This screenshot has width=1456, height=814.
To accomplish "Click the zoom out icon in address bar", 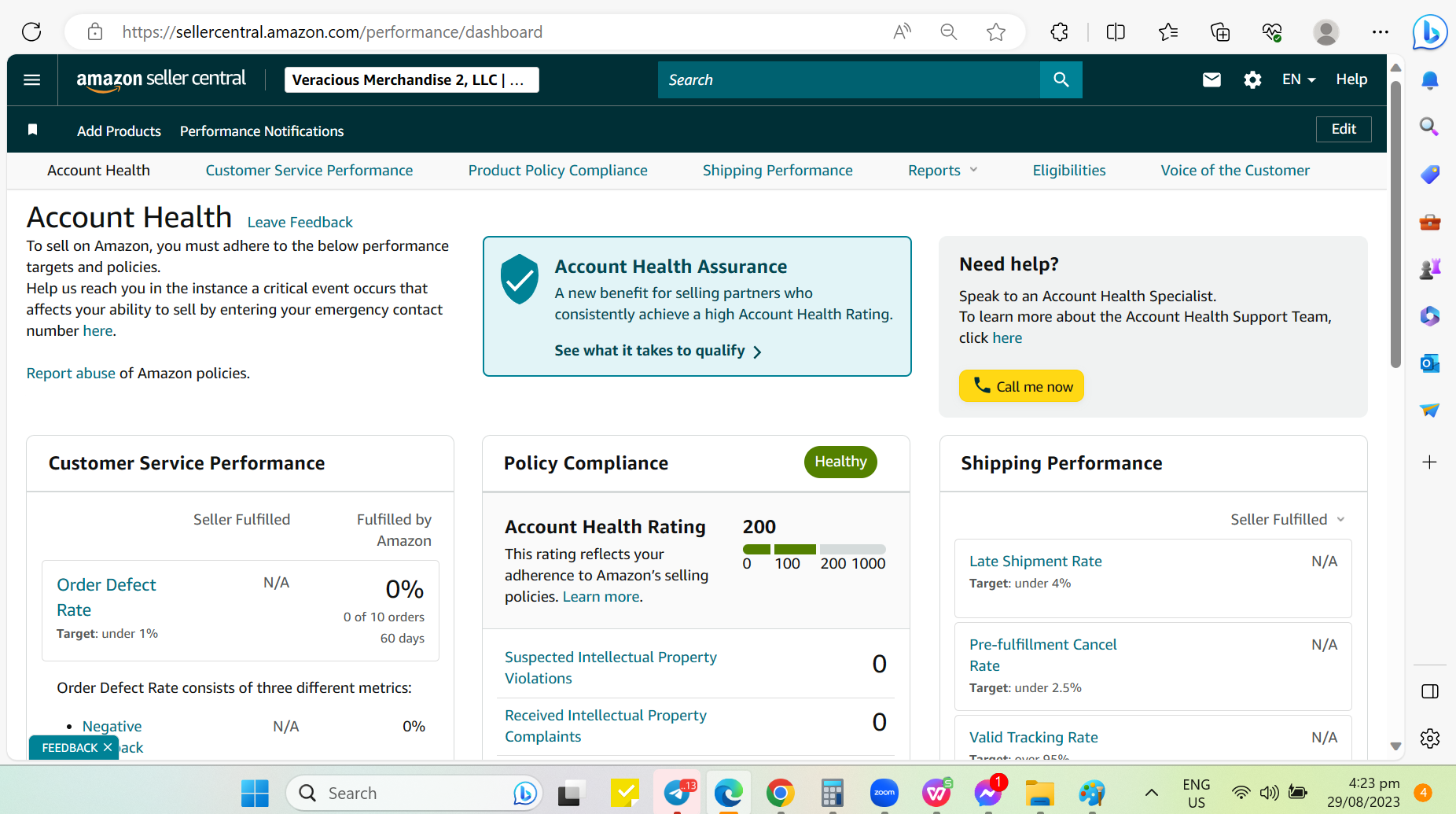I will point(949,31).
